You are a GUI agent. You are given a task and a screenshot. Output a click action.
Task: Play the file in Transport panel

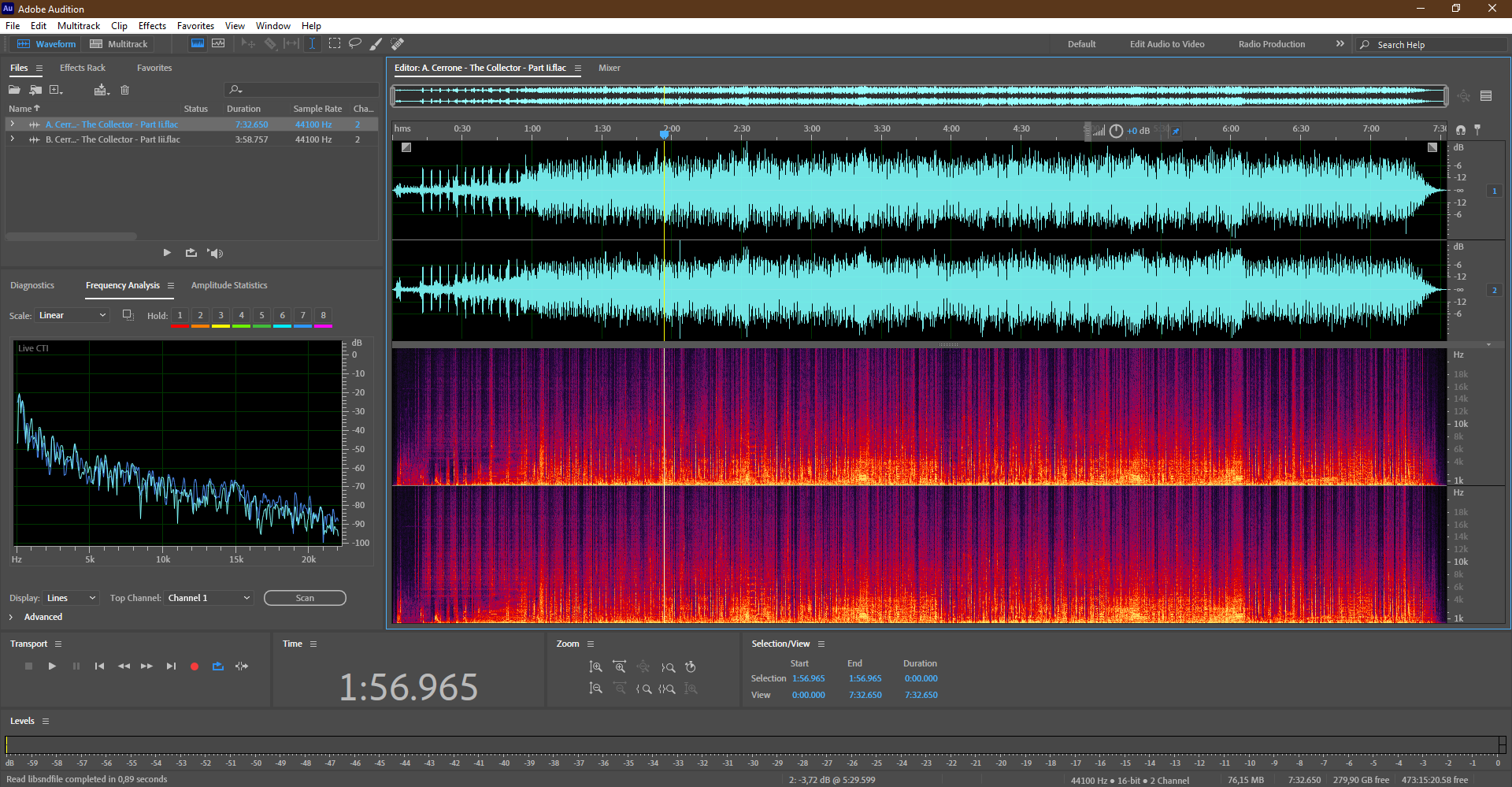coord(52,666)
